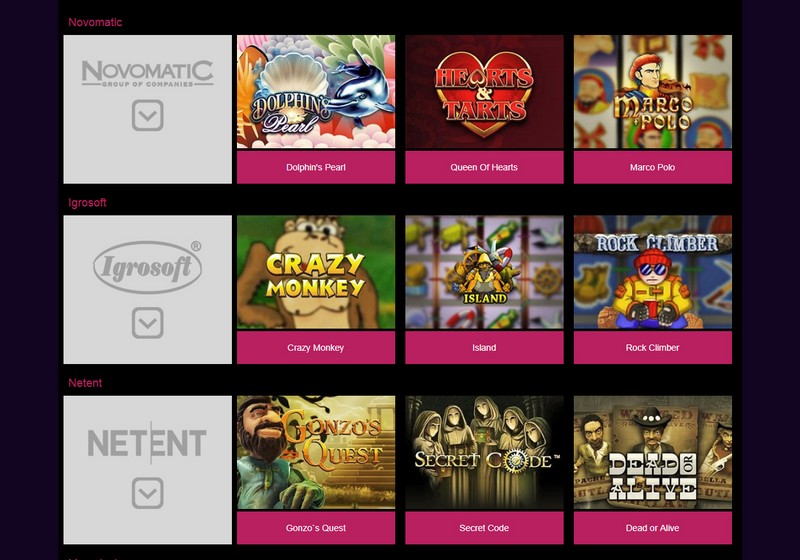Open the Marco Polo game image
Screen dimensions: 800x560
click(x=653, y=92)
